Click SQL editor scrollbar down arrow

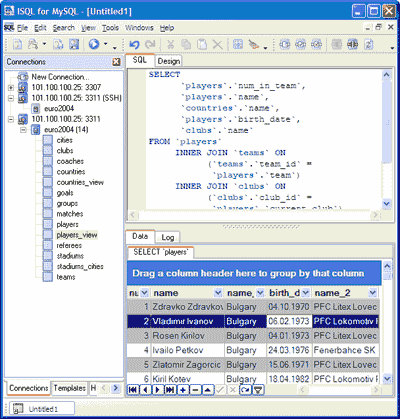click(386, 203)
